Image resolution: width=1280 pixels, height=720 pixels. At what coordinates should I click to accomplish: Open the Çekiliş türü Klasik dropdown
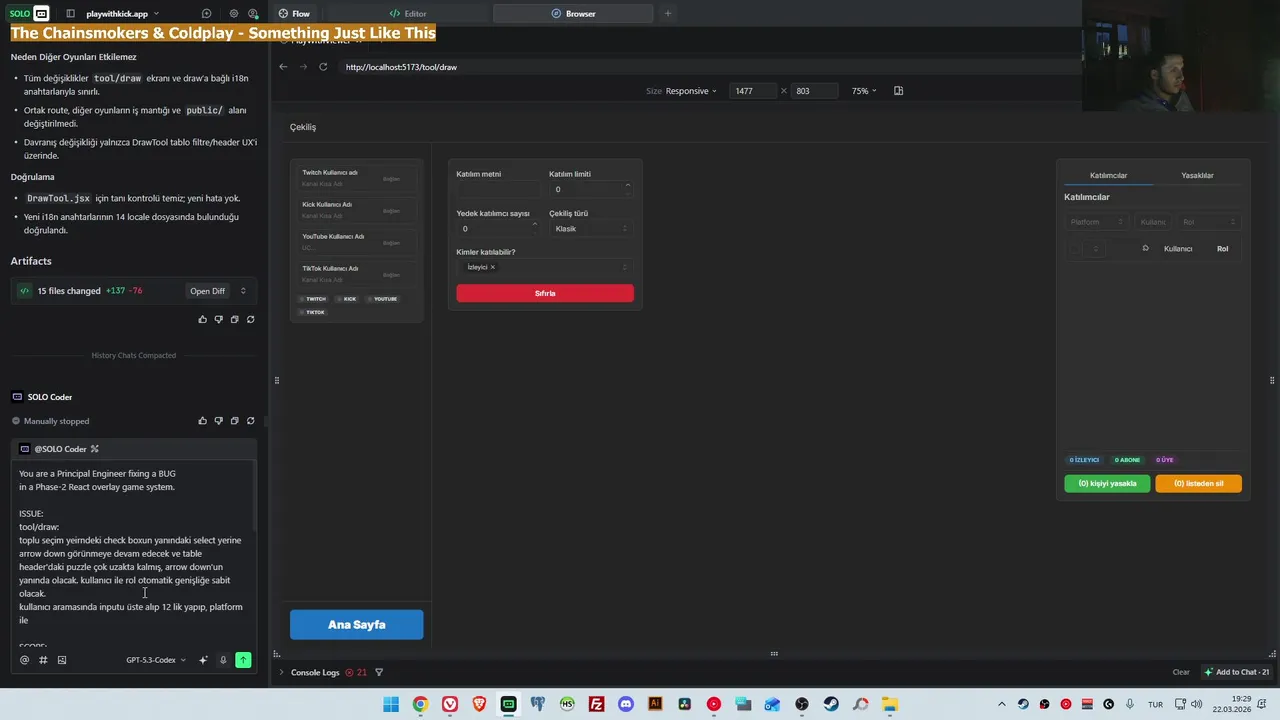[x=590, y=229]
